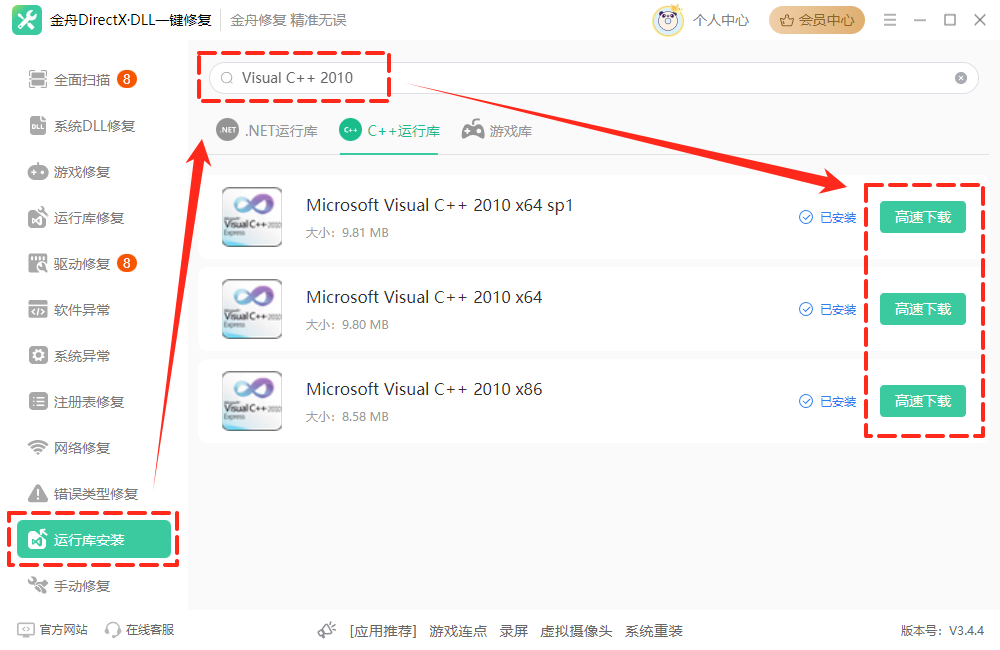The height and width of the screenshot is (650, 1000).
Task: Clear search box with X icon
Action: [x=961, y=78]
